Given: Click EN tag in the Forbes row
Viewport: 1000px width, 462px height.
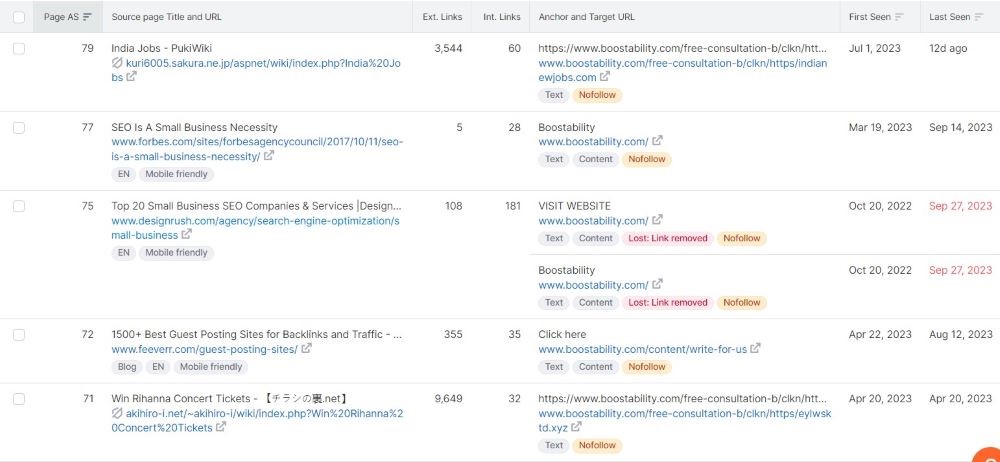Looking at the screenshot, I should pos(123,174).
